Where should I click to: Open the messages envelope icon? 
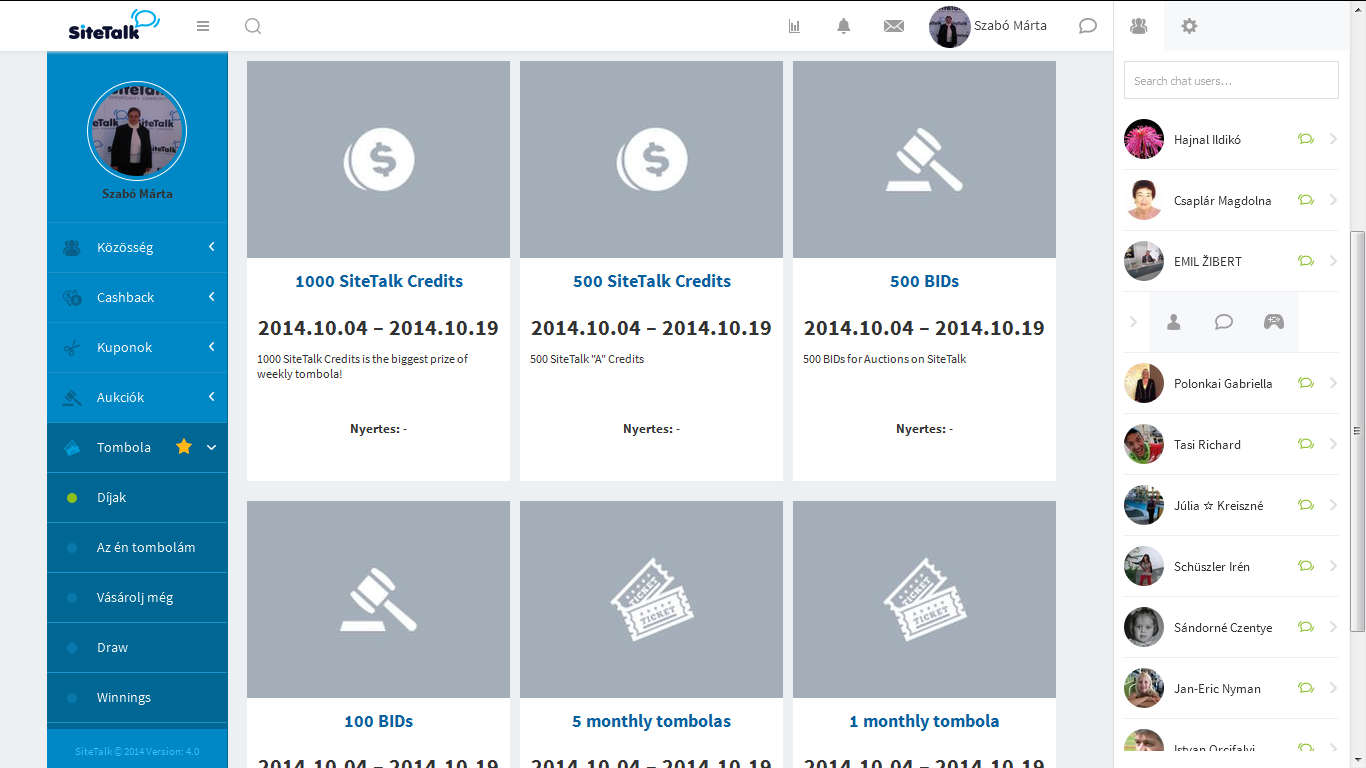894,26
